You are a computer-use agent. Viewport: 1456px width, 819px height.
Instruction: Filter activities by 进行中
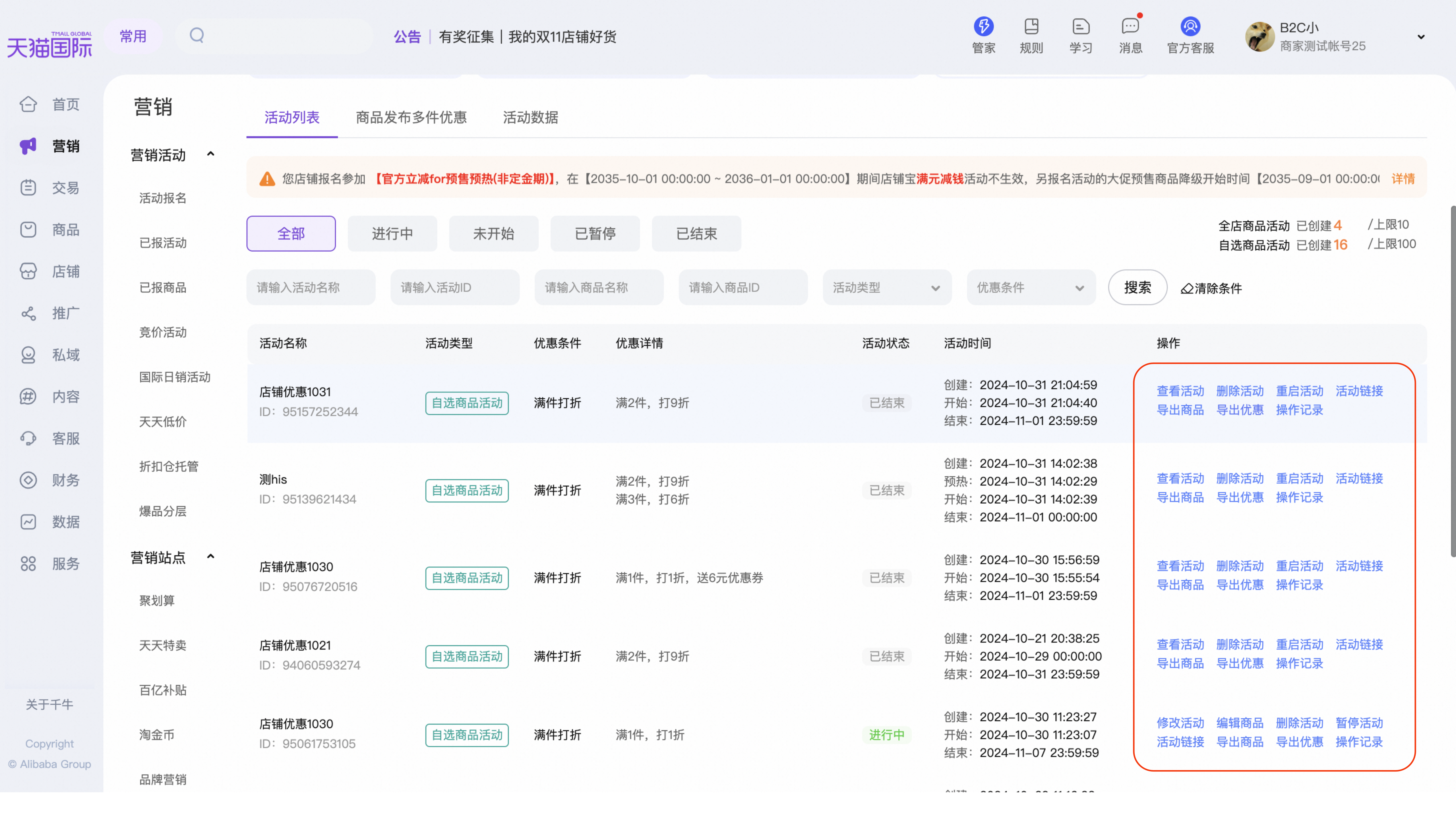pos(392,233)
